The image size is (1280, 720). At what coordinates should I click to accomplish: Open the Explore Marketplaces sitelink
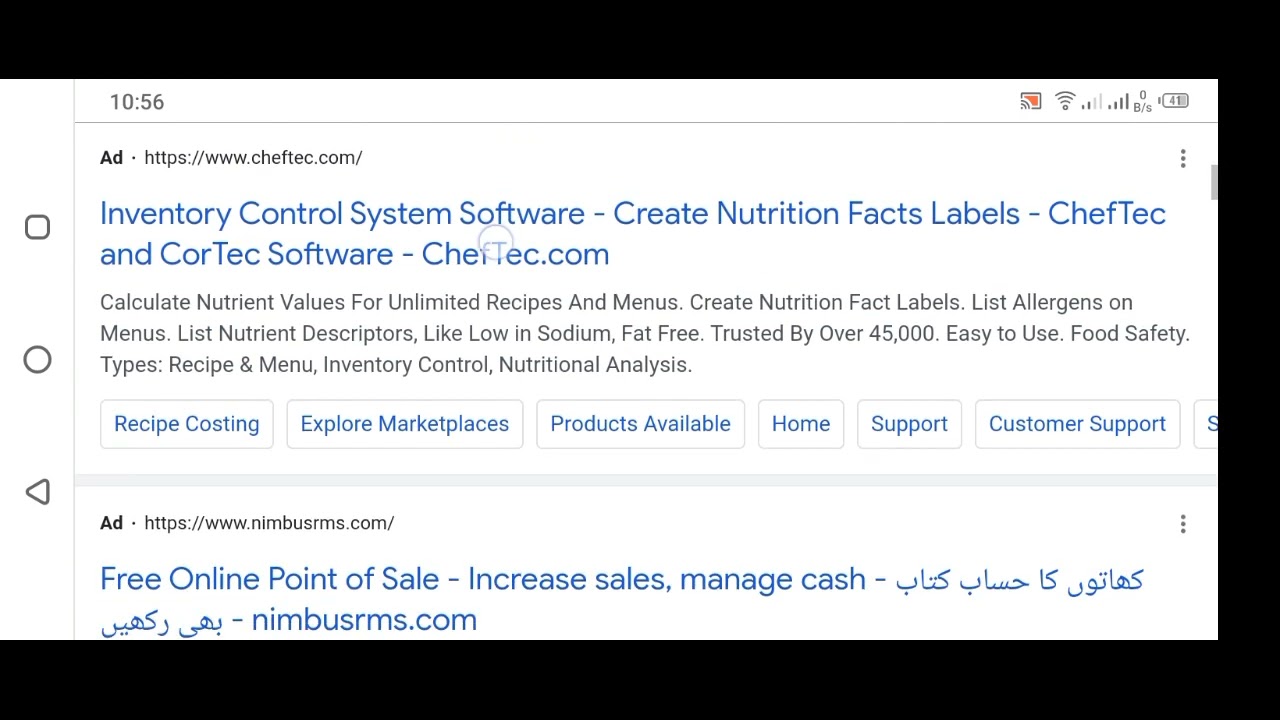click(405, 424)
